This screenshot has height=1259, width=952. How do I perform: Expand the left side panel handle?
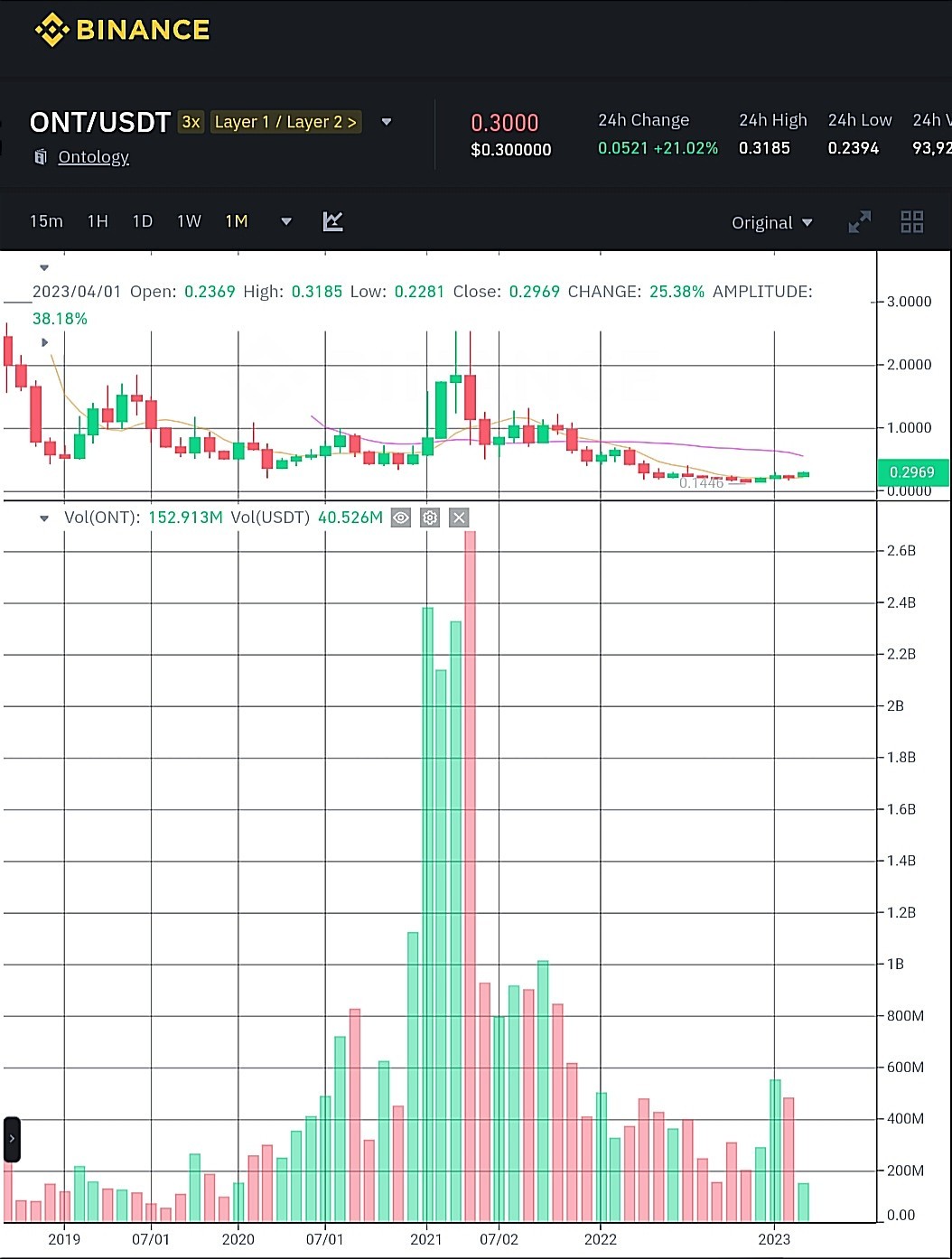tap(12, 1139)
